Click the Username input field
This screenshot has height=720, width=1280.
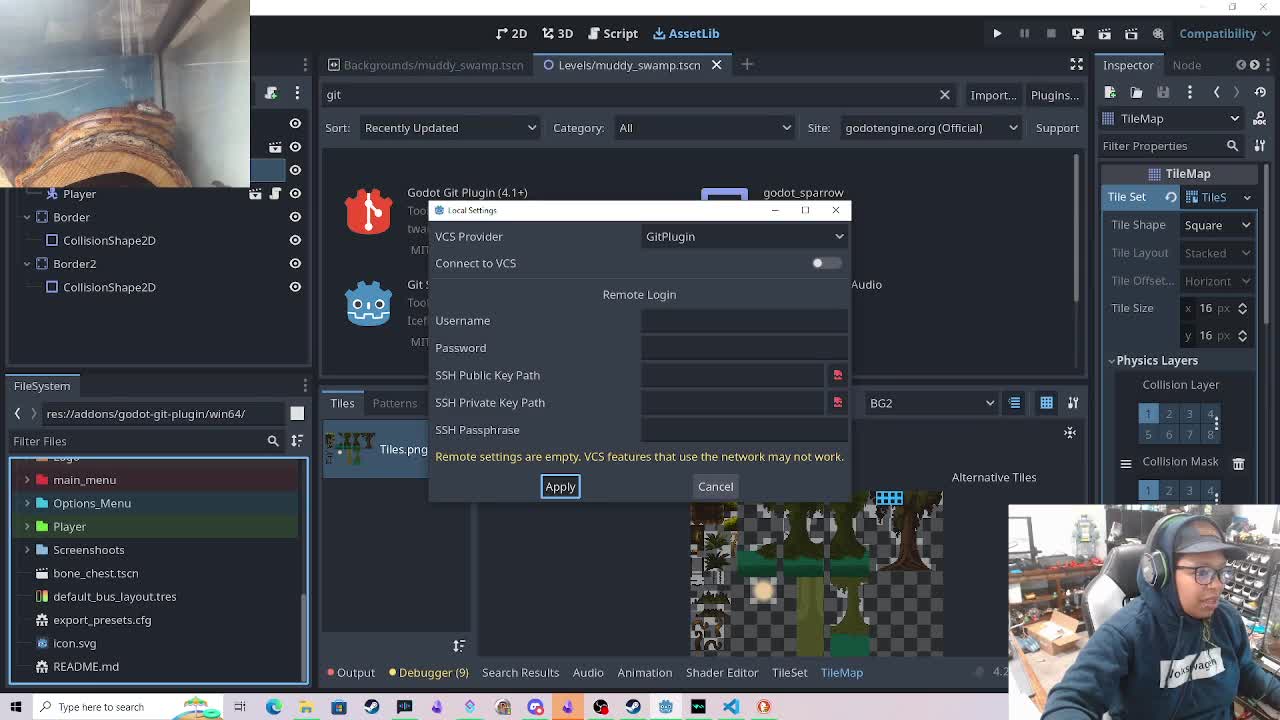(x=744, y=321)
